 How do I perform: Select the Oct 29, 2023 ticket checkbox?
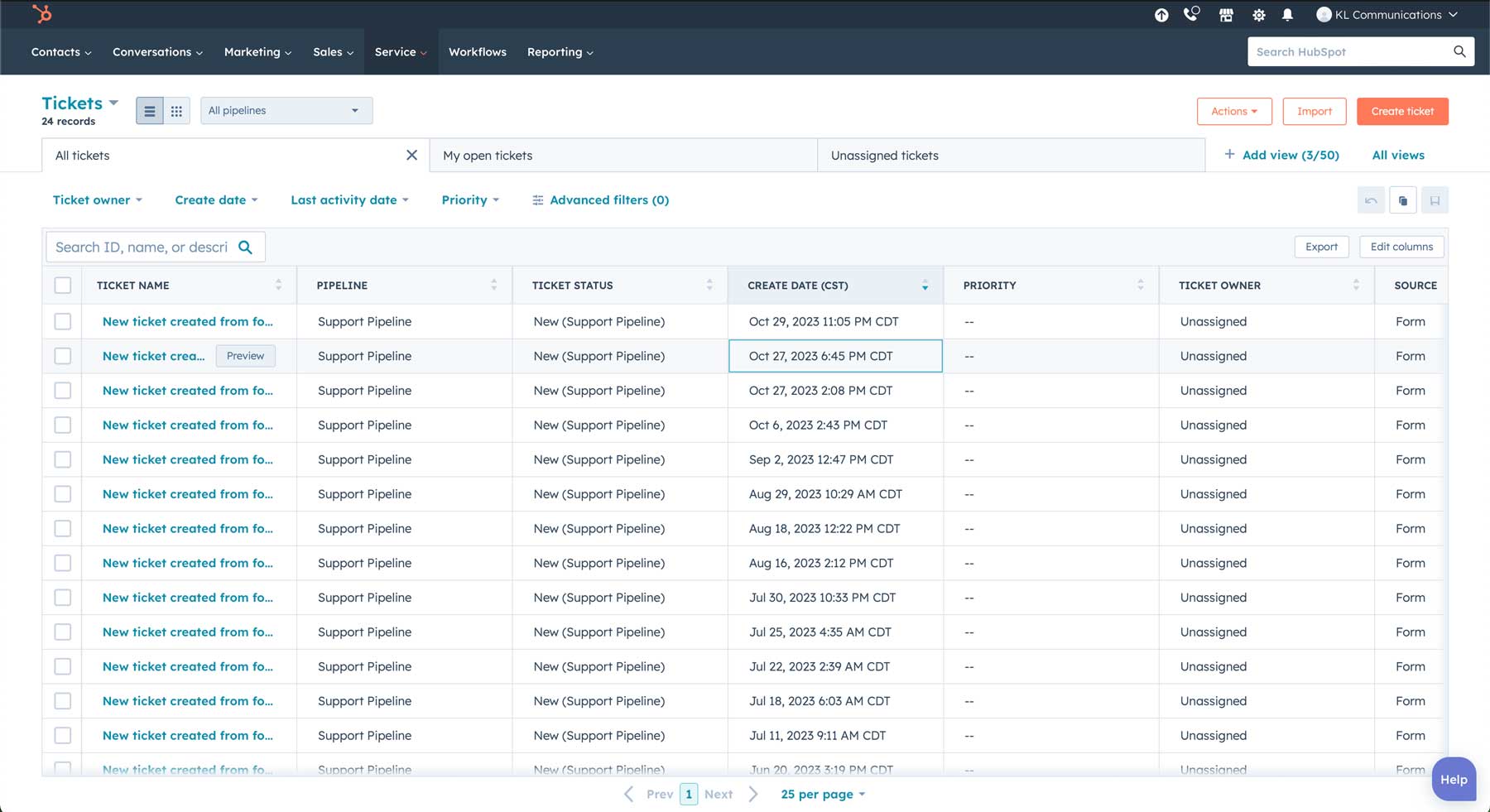click(x=63, y=321)
